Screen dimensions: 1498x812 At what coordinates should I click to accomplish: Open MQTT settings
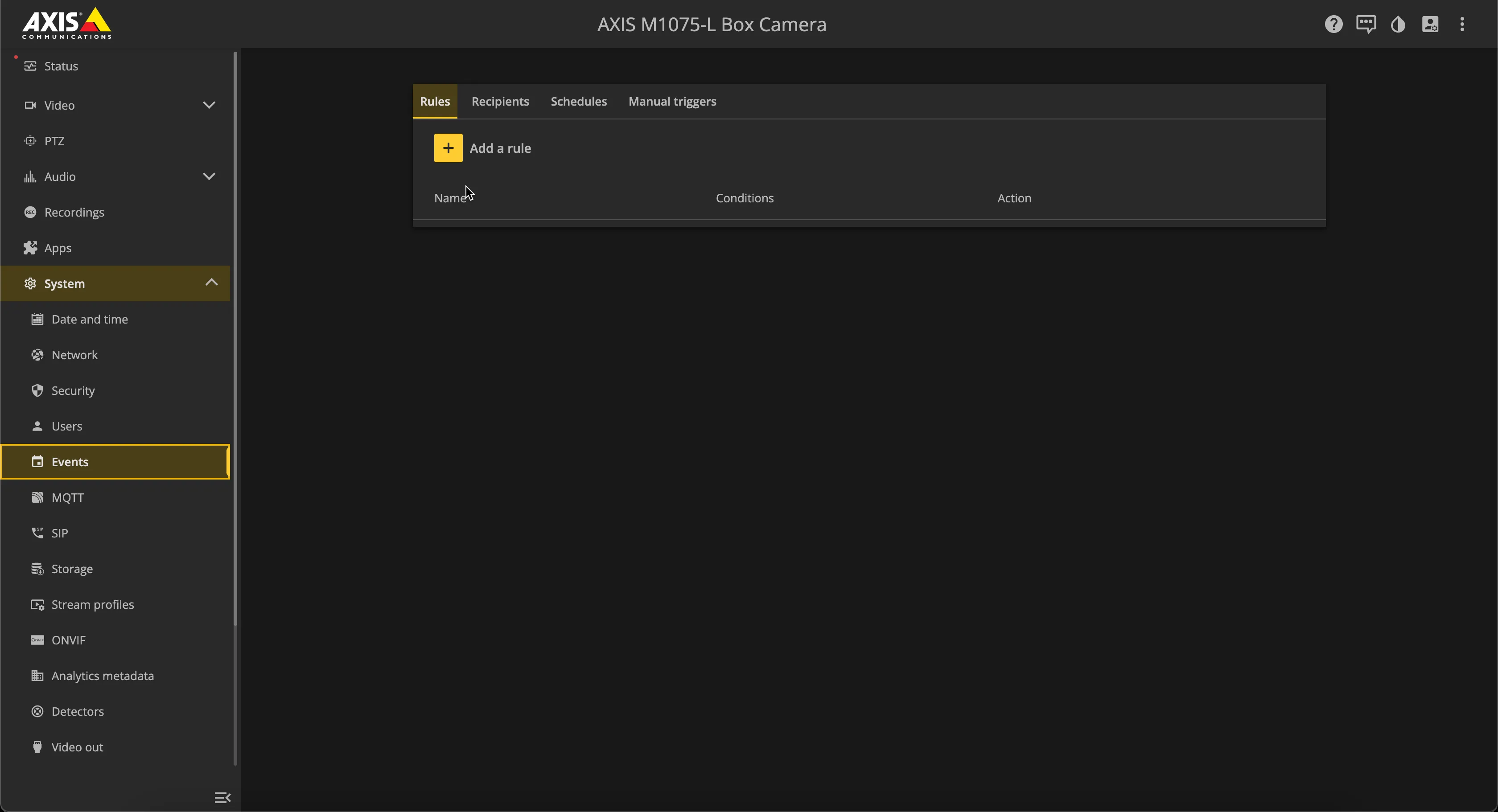(115, 497)
